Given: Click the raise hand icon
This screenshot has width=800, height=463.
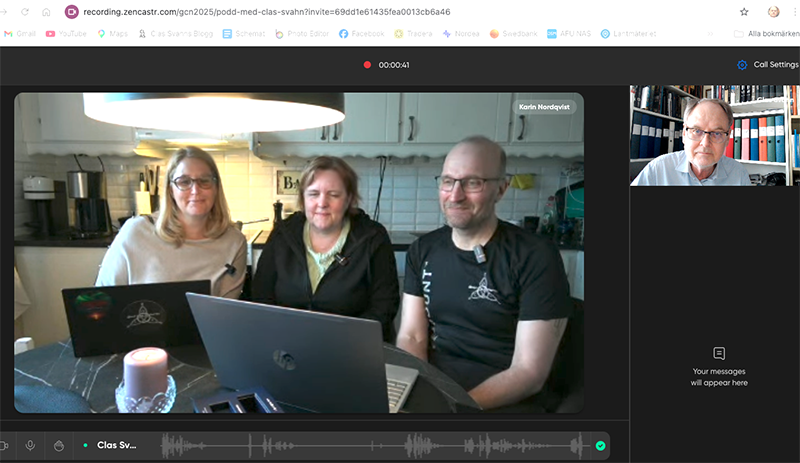Looking at the screenshot, I should click(x=59, y=445).
